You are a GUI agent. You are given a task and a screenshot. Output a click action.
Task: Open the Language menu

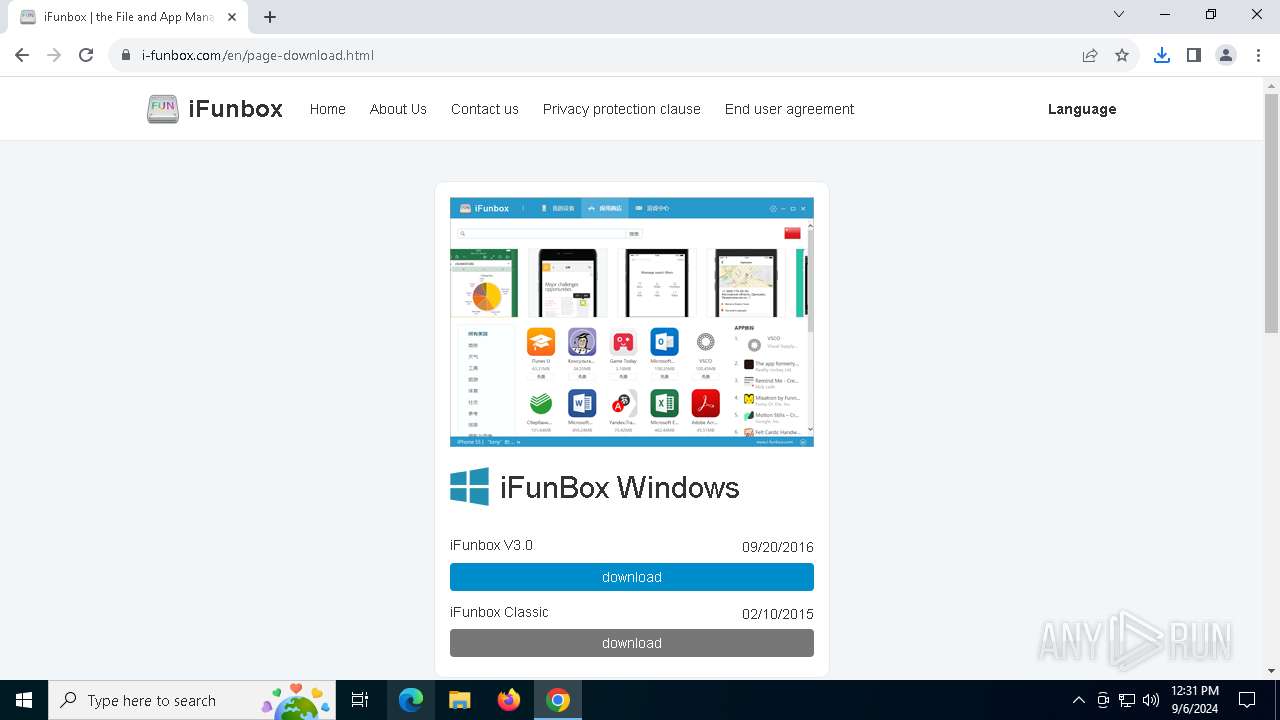[1082, 109]
